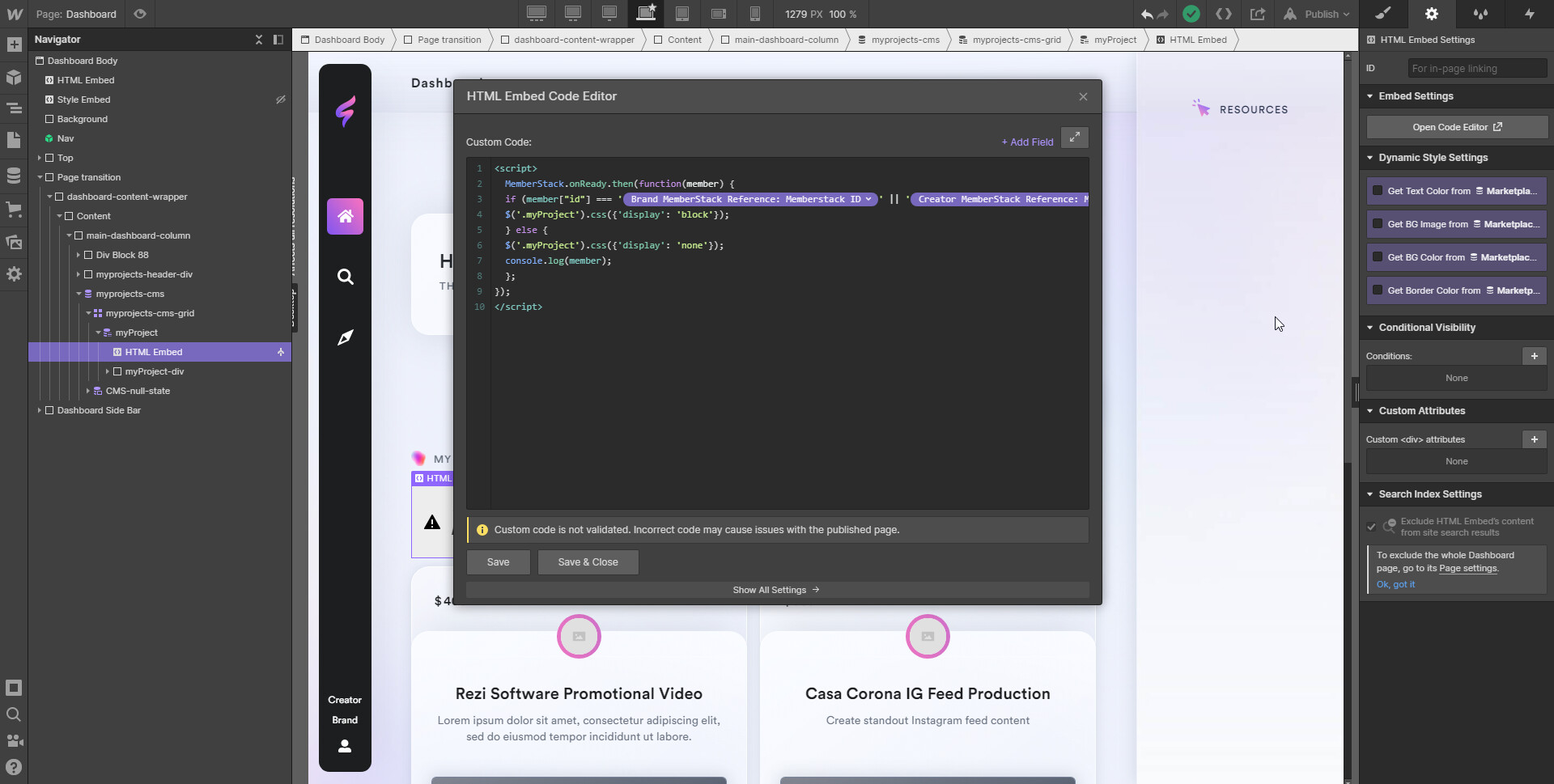Switch to the Interactions lightning tab

tap(1529, 14)
